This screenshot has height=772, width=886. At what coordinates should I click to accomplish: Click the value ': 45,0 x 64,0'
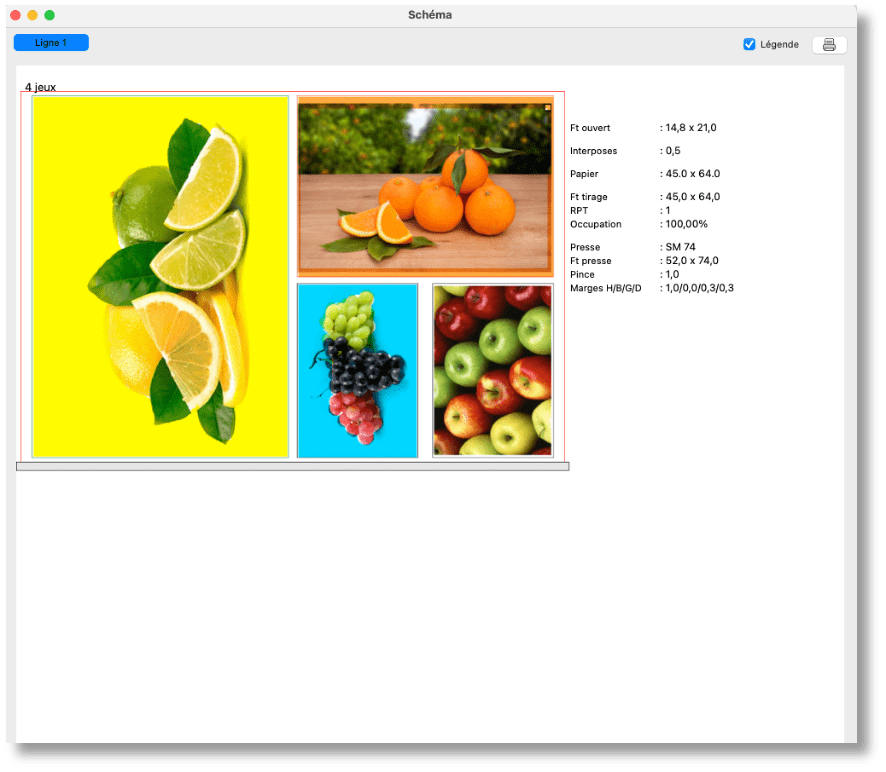pyautogui.click(x=689, y=197)
